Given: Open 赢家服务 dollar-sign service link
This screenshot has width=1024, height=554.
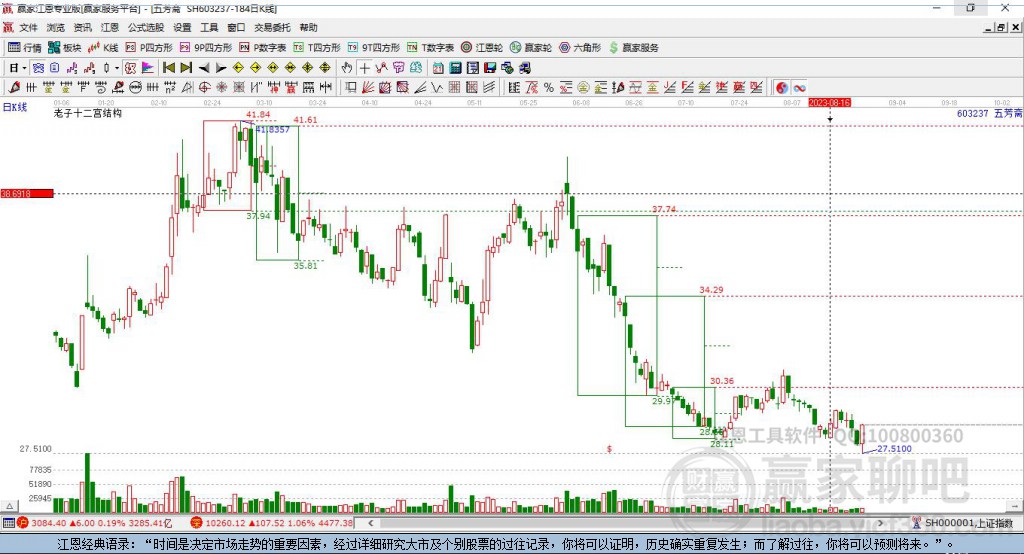Looking at the screenshot, I should pyautogui.click(x=634, y=48).
